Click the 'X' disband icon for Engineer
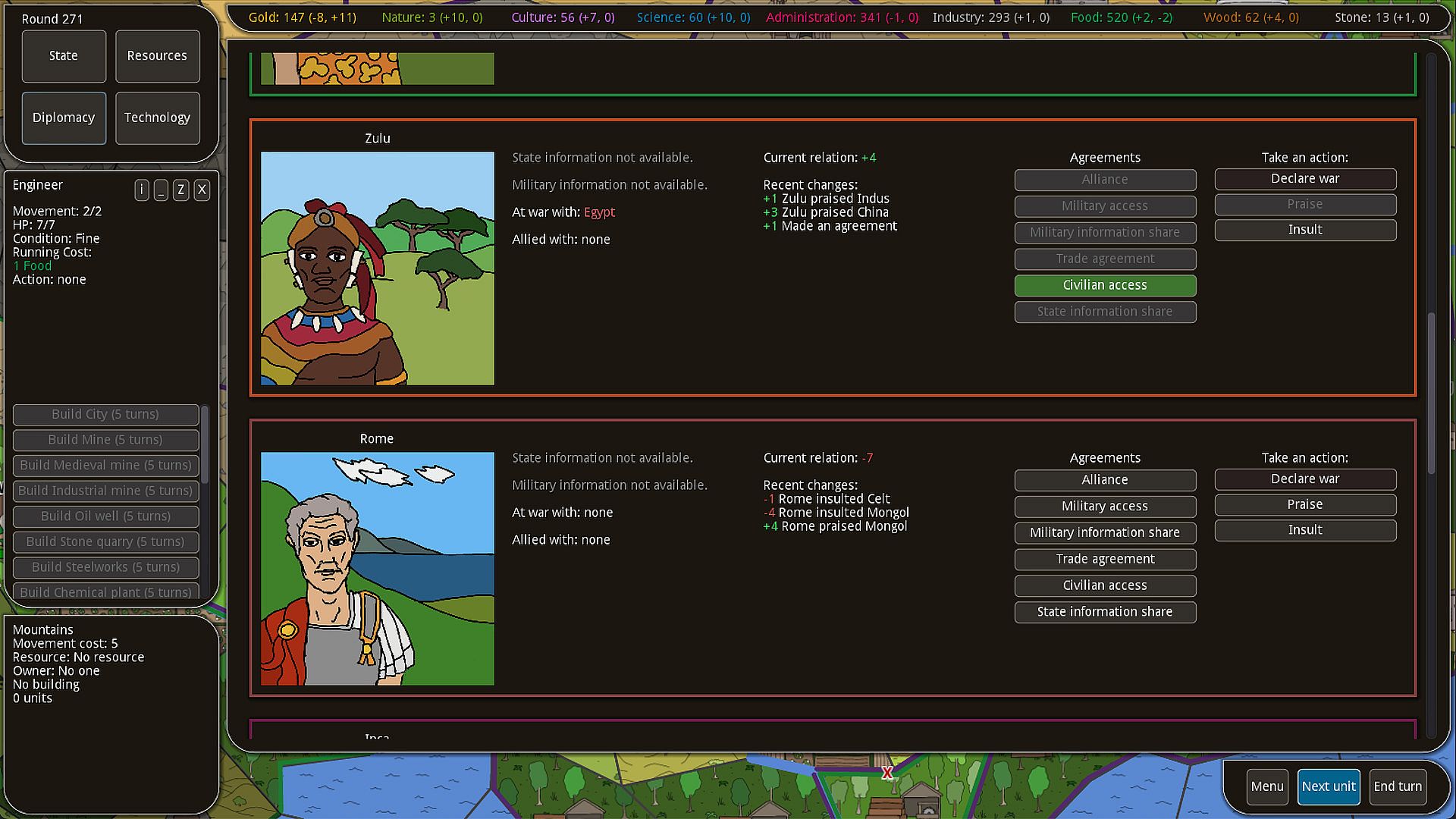This screenshot has width=1456, height=819. pos(201,190)
